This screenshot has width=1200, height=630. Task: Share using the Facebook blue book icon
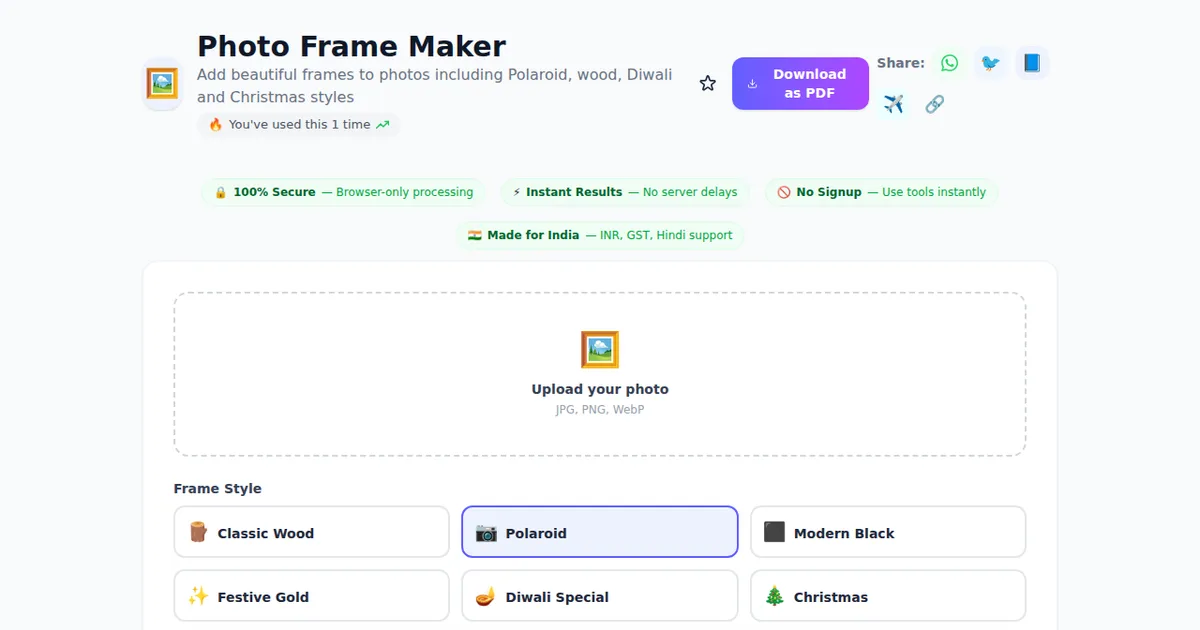[1032, 62]
